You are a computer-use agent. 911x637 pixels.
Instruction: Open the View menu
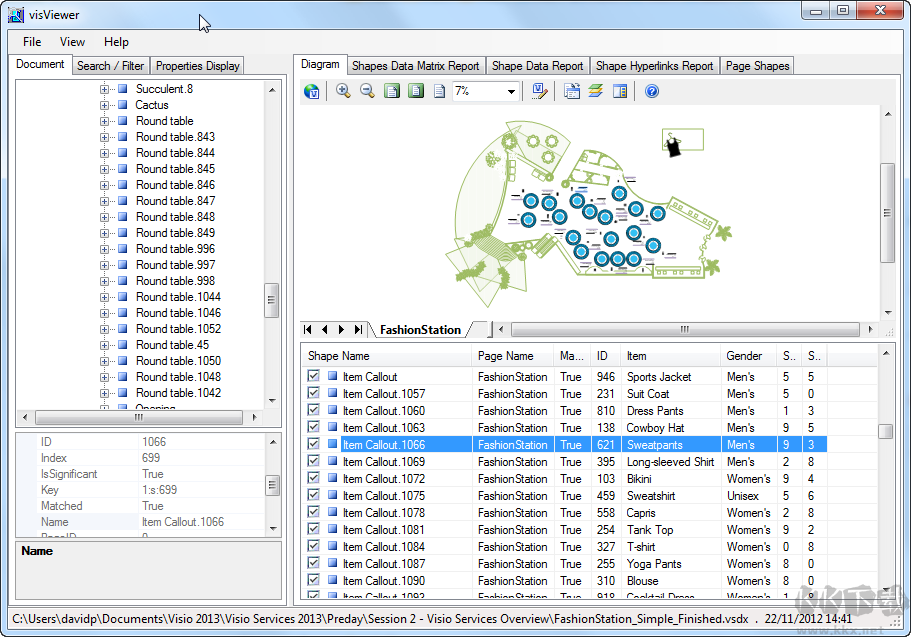tap(71, 42)
